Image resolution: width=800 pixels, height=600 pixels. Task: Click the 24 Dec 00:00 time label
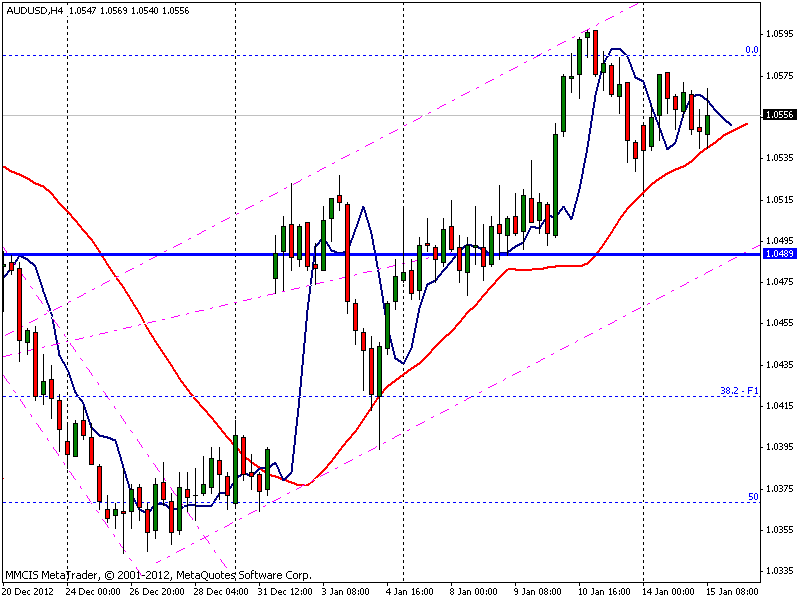click(x=93, y=591)
